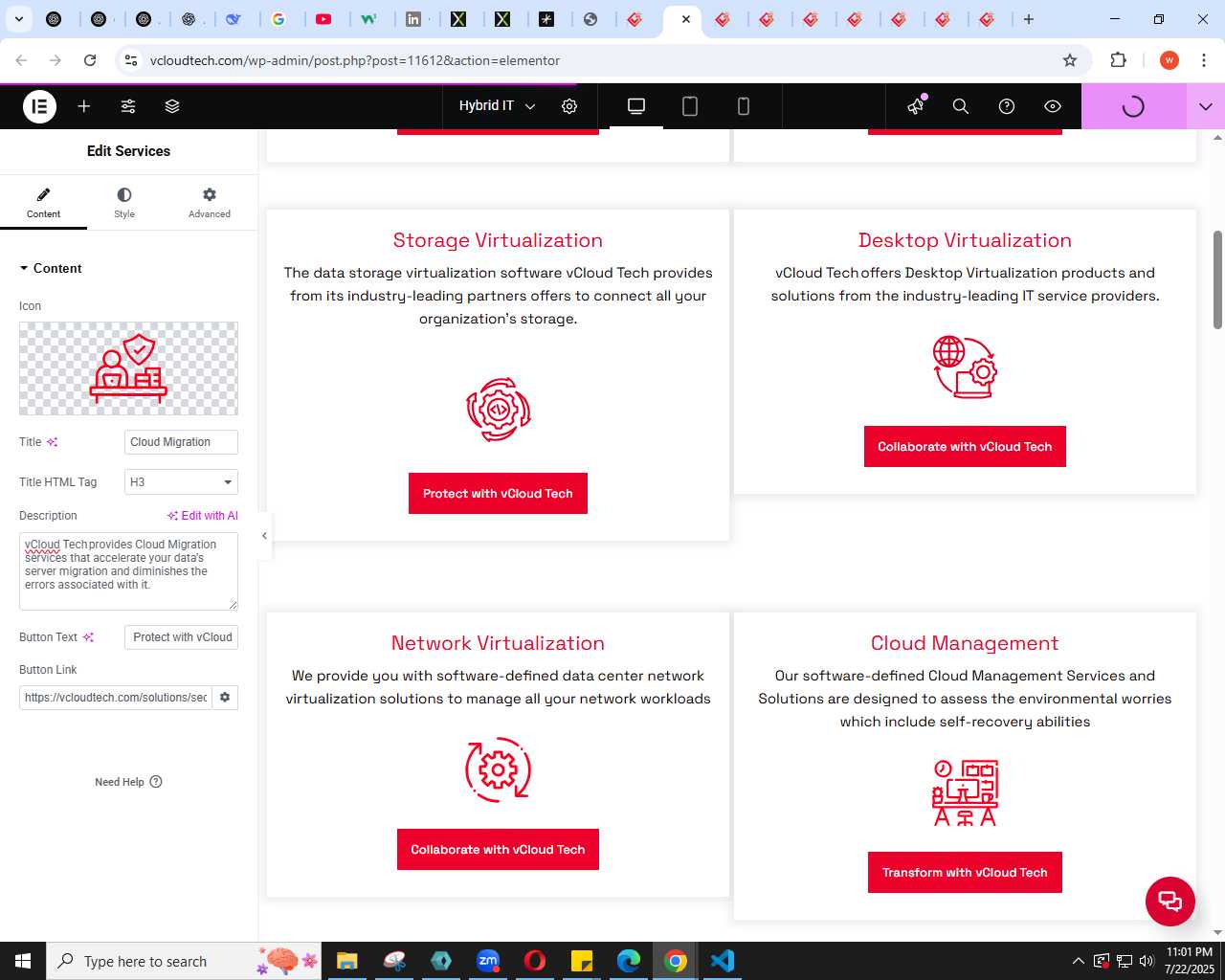
Task: Select the Cloud Management heading
Action: point(965,643)
